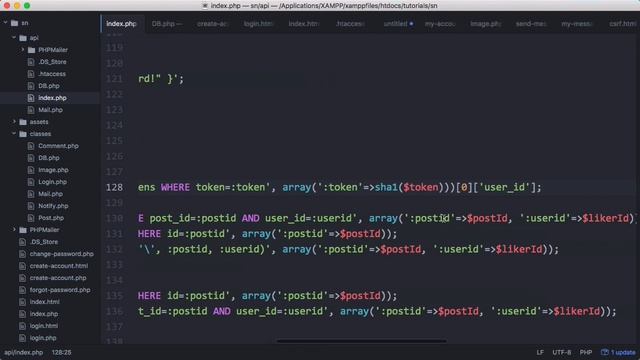Collapse the sn root folder

[6, 23]
